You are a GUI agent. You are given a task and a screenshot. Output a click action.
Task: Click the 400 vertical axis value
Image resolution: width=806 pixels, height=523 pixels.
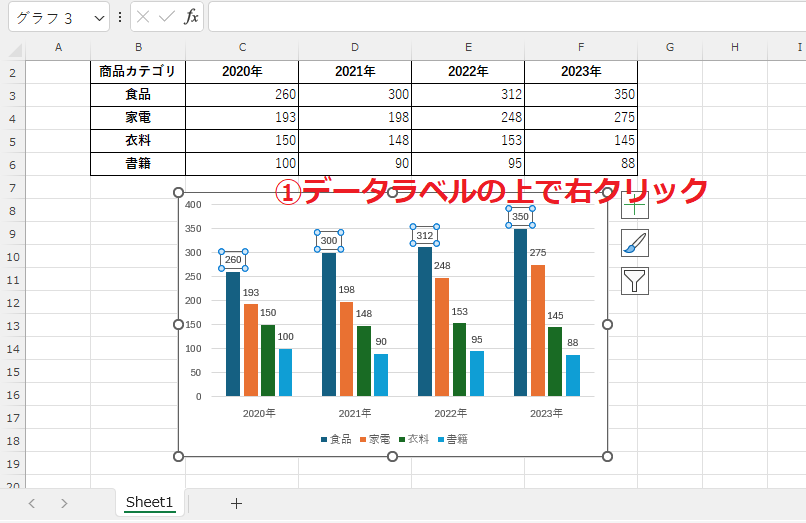point(193,205)
